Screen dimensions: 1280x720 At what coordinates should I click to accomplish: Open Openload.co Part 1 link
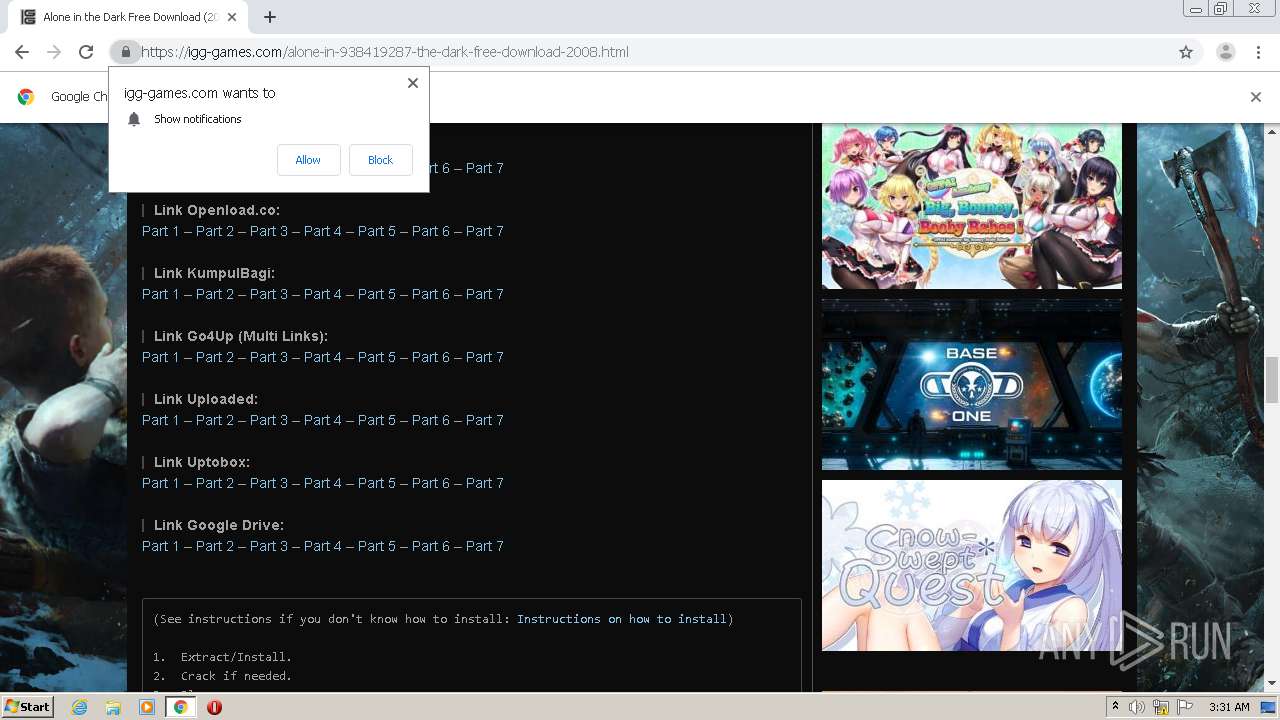coord(161,231)
